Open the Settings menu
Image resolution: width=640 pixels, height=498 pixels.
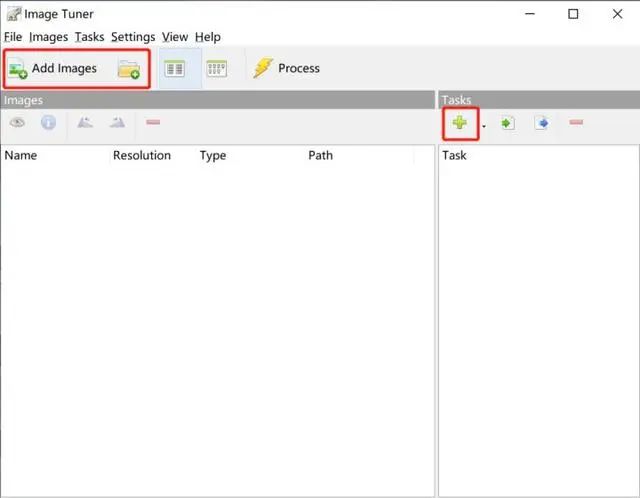(x=133, y=37)
